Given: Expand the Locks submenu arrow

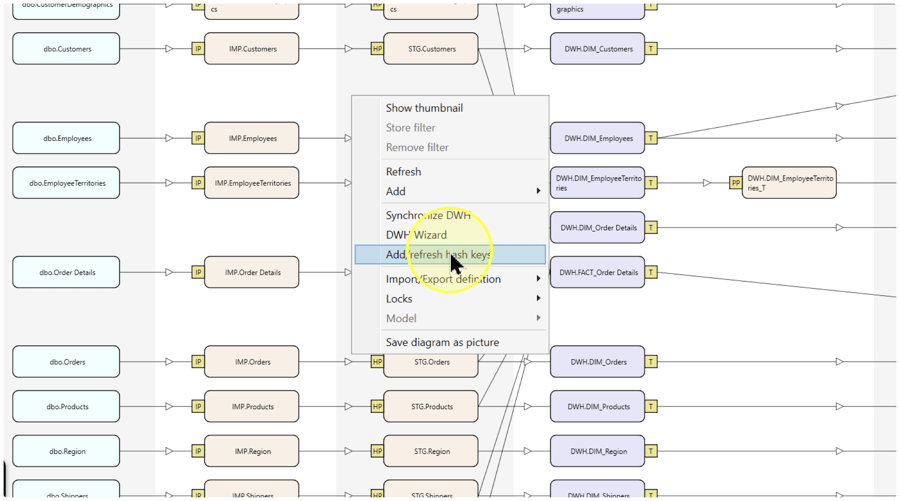Looking at the screenshot, I should coord(538,298).
